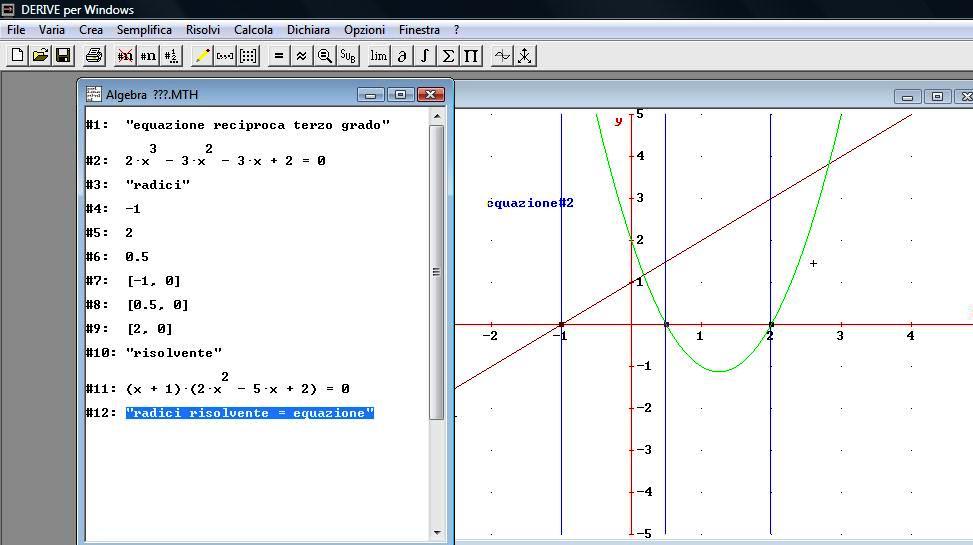
Task: Author an expression with the pencil icon
Action: tap(202, 56)
